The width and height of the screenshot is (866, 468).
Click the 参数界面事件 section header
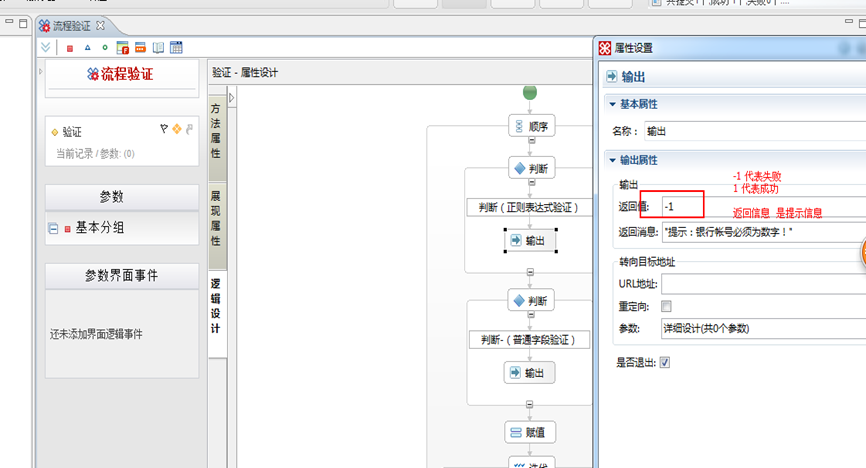tap(122, 276)
